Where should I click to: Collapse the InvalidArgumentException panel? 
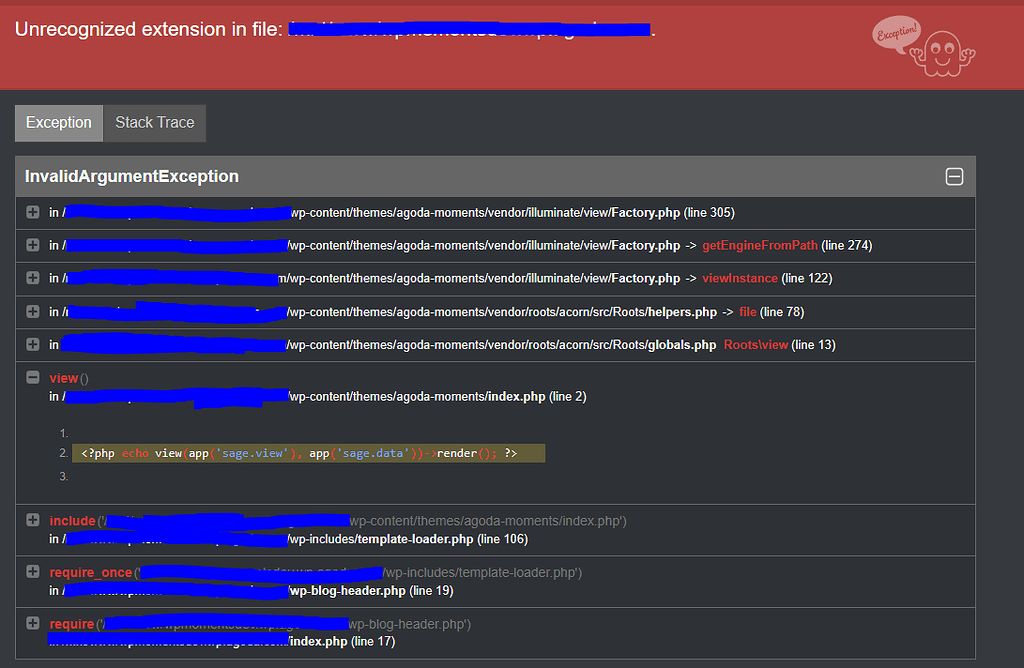[x=954, y=176]
